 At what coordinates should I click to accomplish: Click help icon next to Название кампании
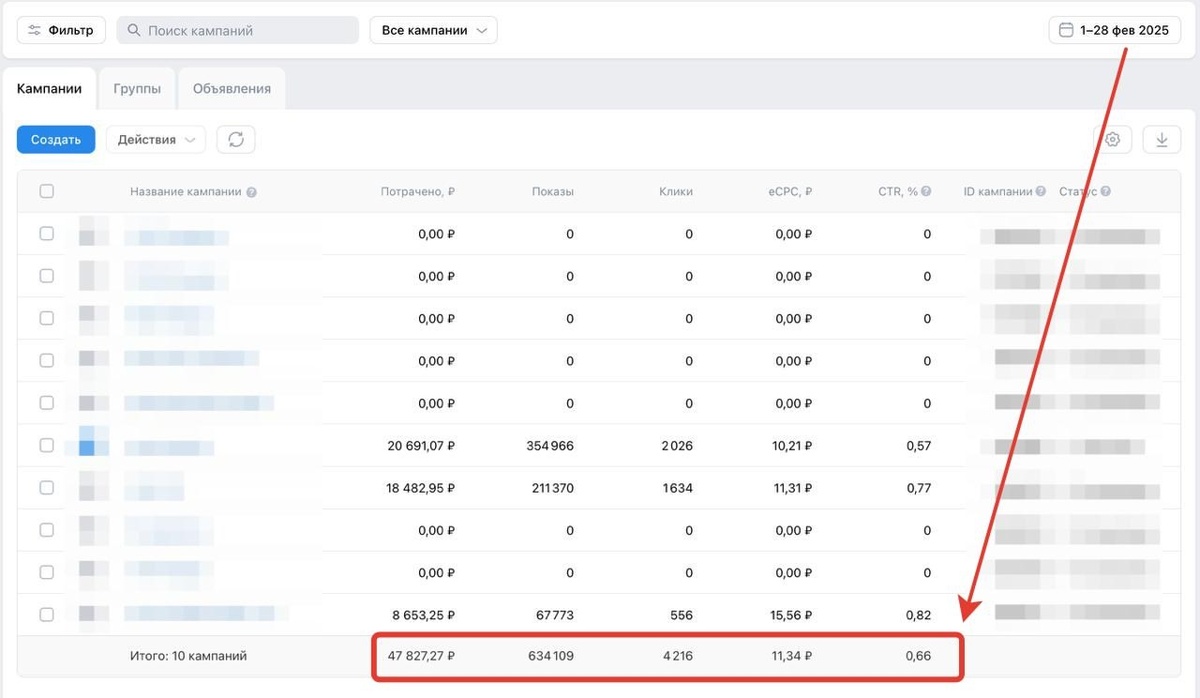(x=252, y=192)
